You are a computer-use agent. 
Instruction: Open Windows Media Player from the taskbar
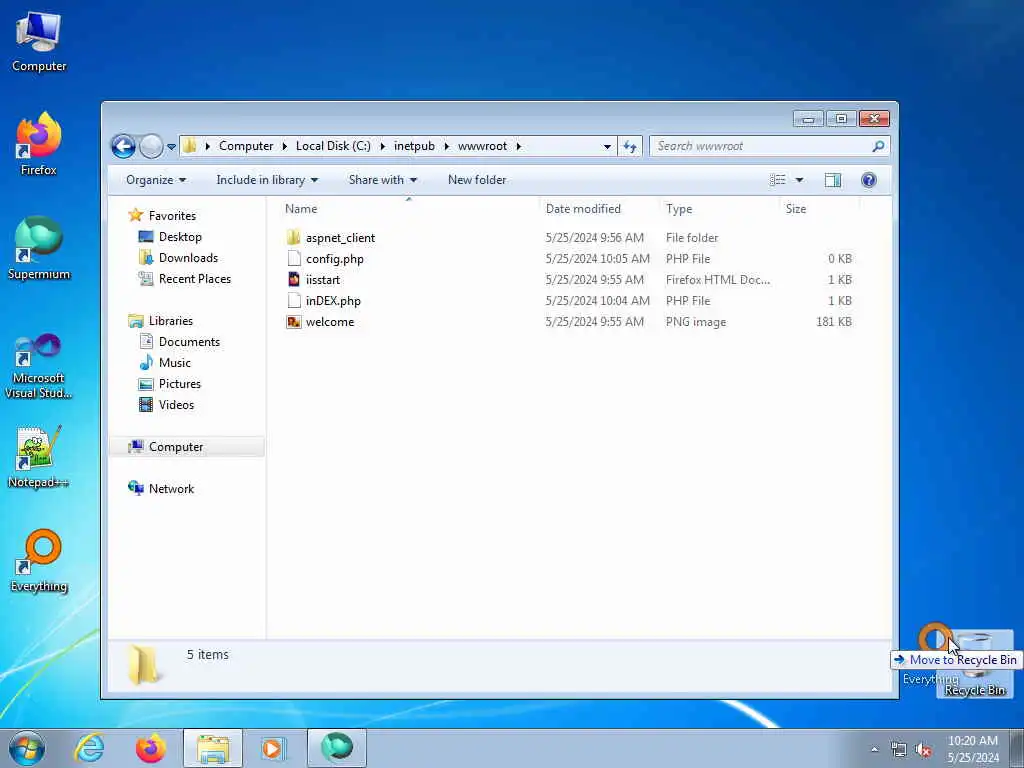point(273,748)
